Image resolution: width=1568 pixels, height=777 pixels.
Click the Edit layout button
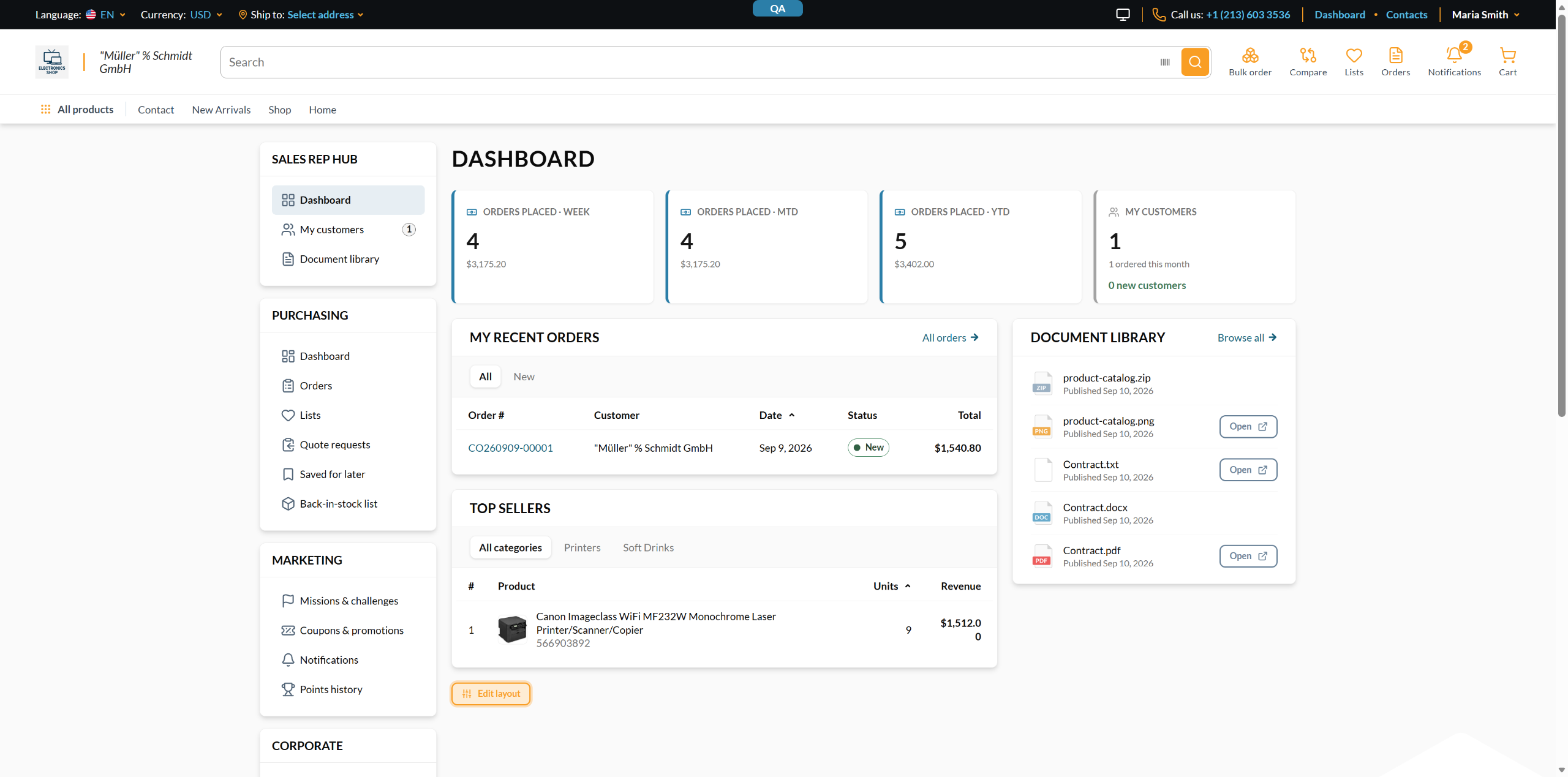[x=491, y=694]
